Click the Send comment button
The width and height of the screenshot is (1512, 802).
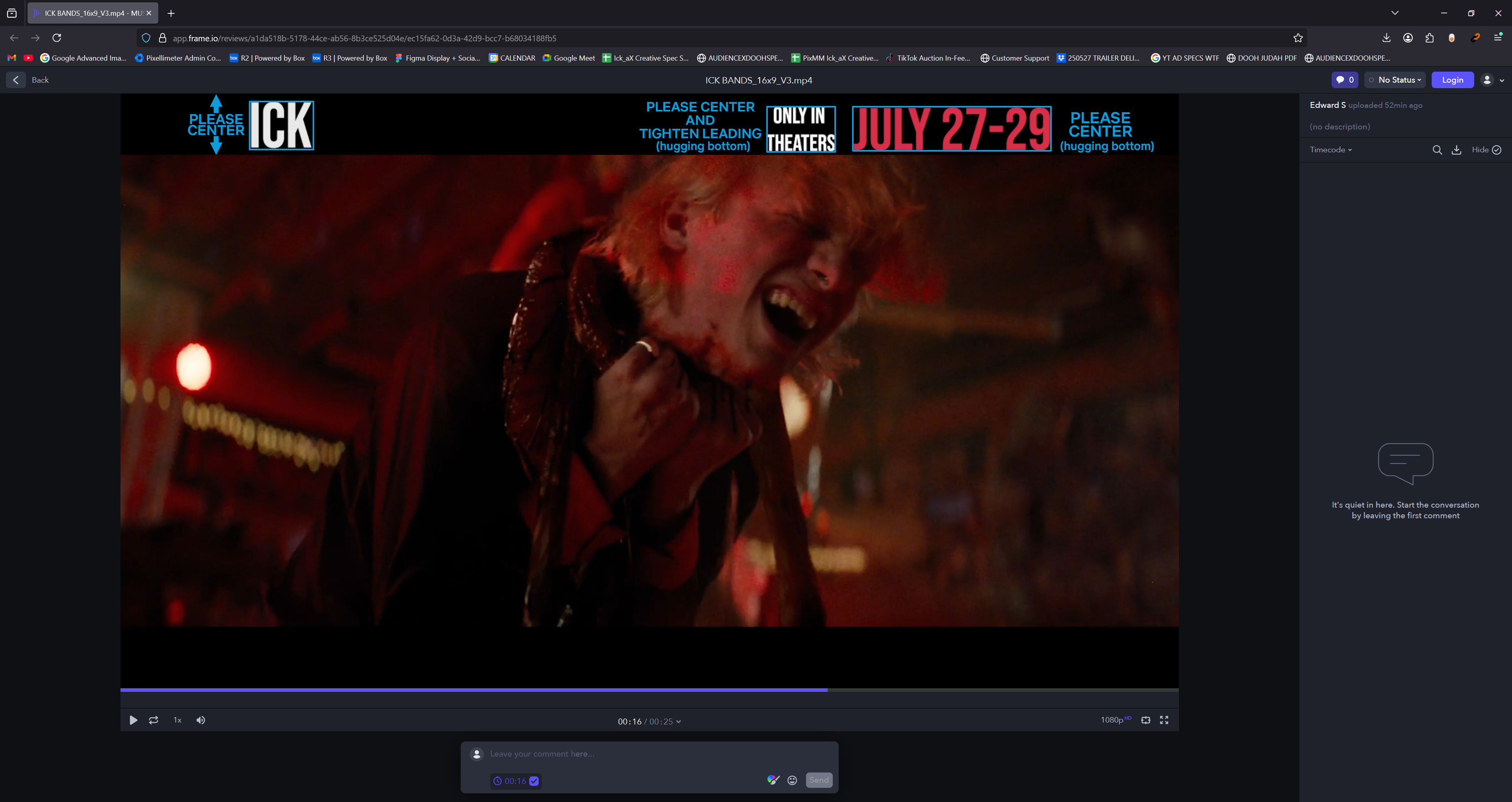pos(819,780)
